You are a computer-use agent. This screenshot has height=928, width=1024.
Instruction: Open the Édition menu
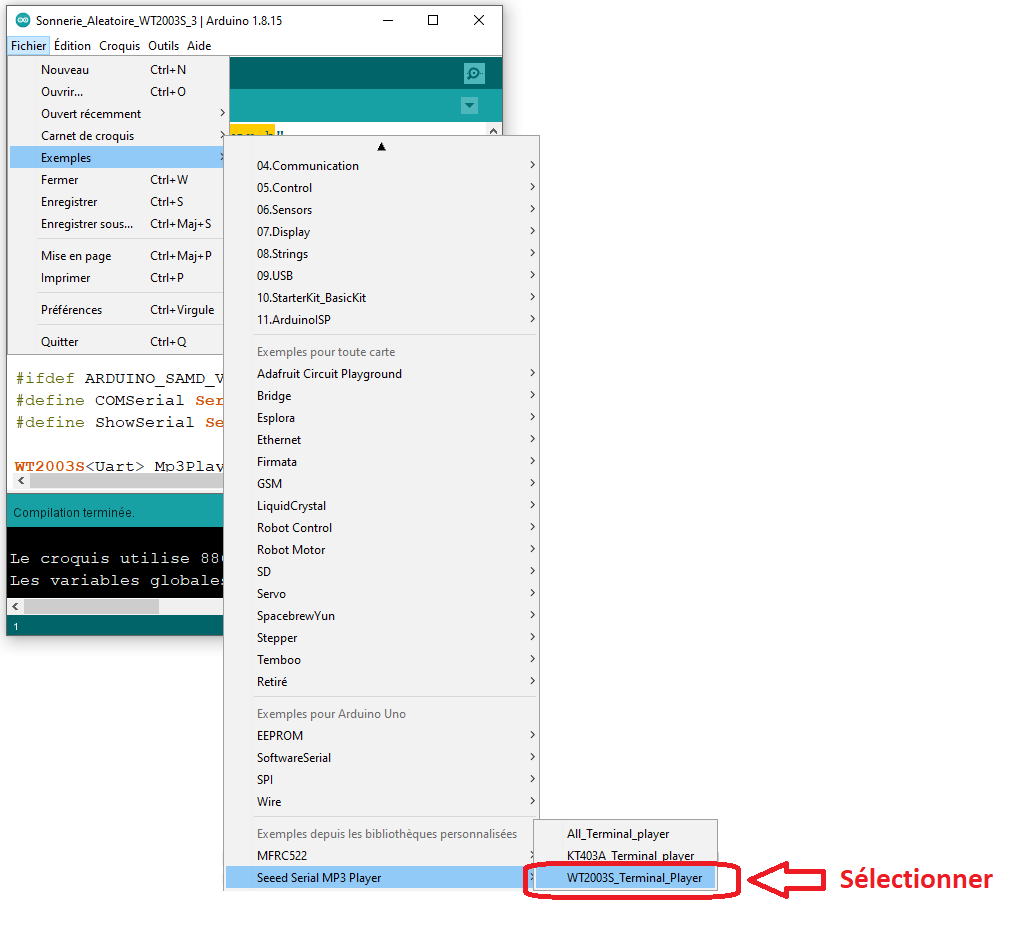tap(72, 46)
